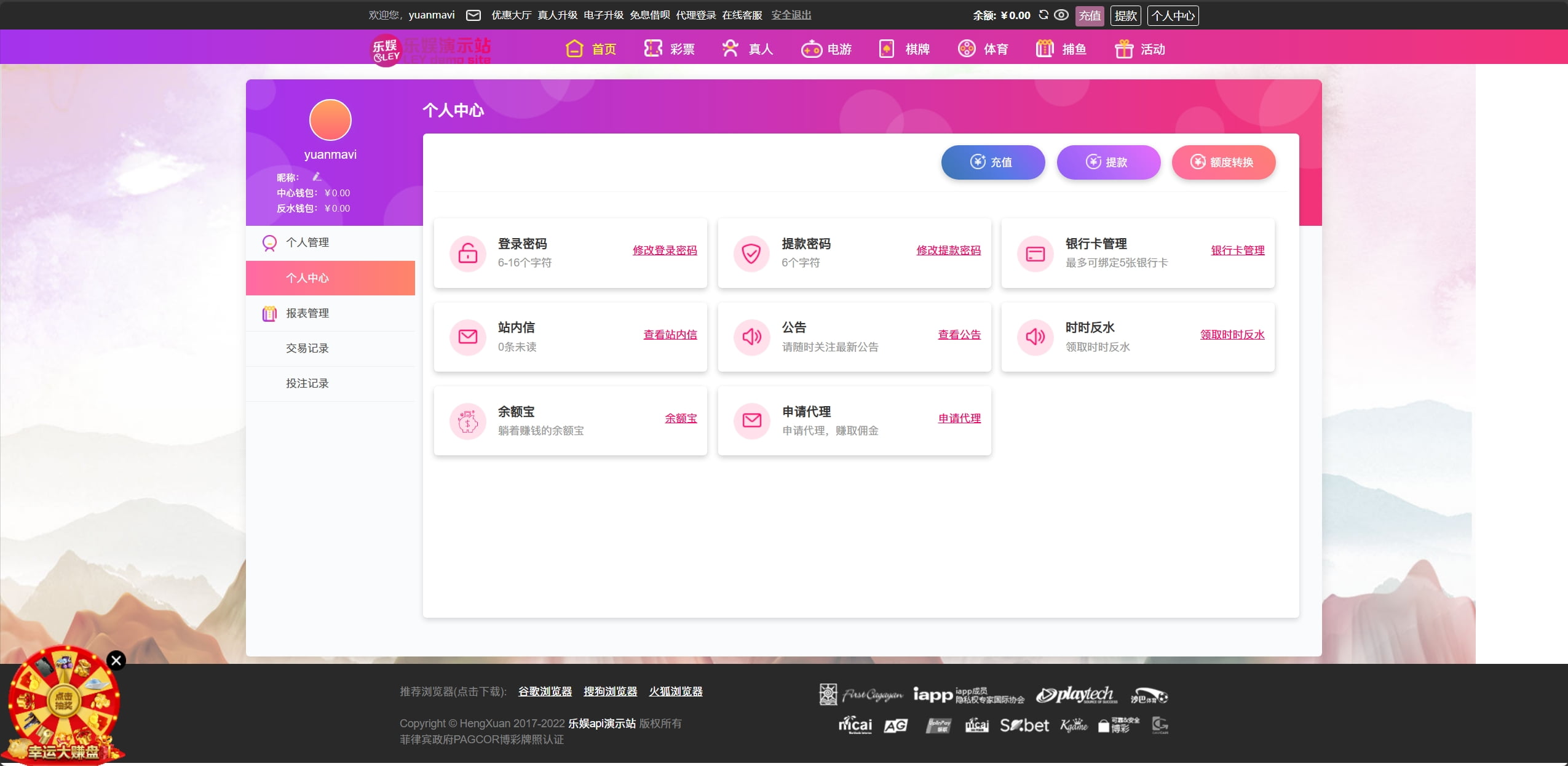This screenshot has height=766, width=1568.
Task: Refresh the balance with circular arrows icon
Action: tap(1043, 15)
